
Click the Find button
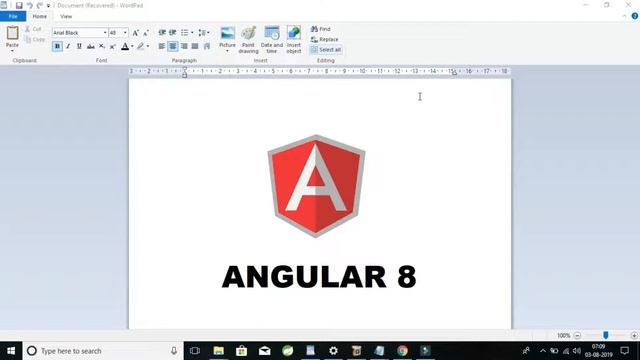pyautogui.click(x=320, y=29)
